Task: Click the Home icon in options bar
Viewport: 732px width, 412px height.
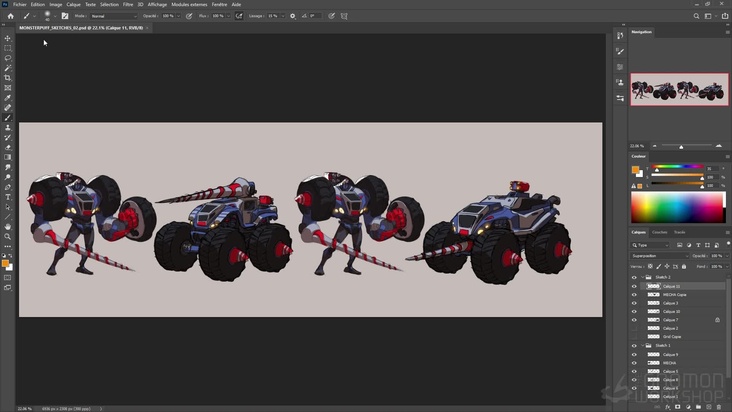Action: [10, 16]
